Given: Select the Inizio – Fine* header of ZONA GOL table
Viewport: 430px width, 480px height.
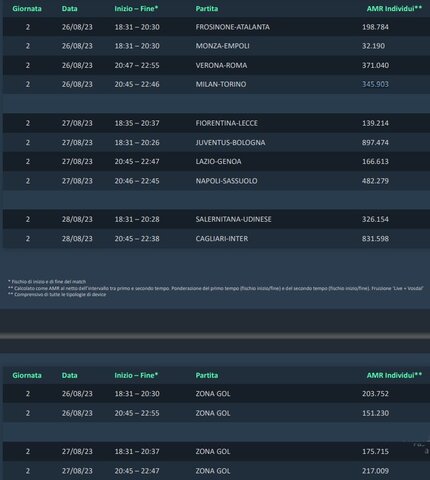Looking at the screenshot, I should click(136, 375).
